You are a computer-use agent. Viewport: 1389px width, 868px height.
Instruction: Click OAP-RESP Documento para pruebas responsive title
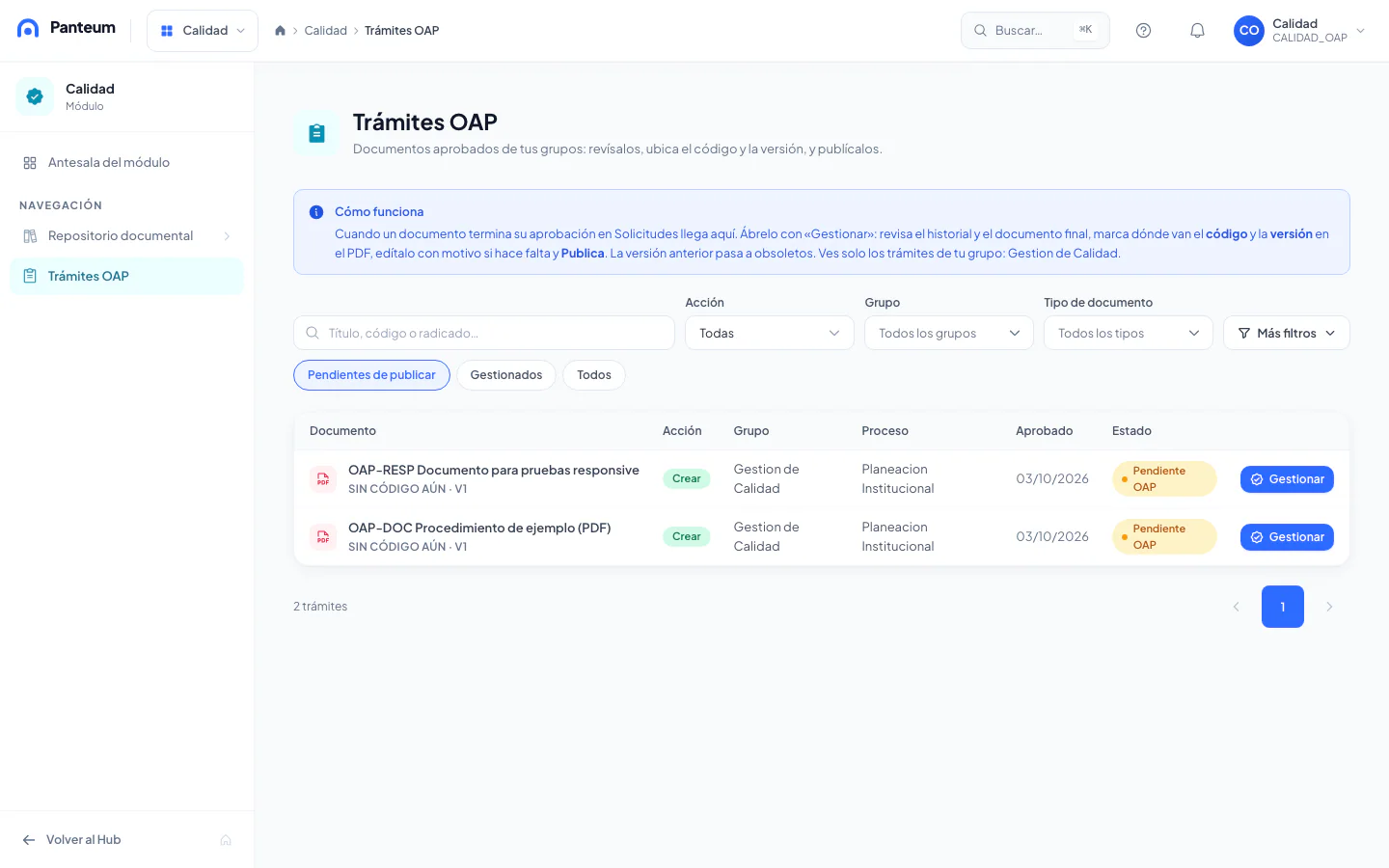[x=494, y=470]
